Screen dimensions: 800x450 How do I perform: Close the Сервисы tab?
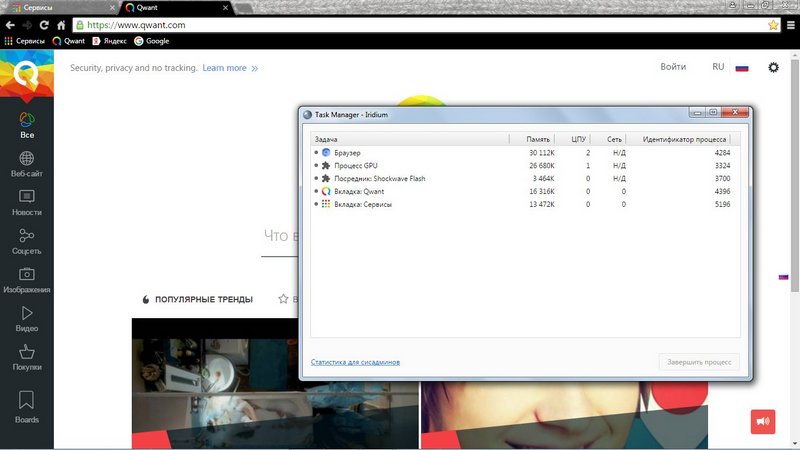point(112,8)
